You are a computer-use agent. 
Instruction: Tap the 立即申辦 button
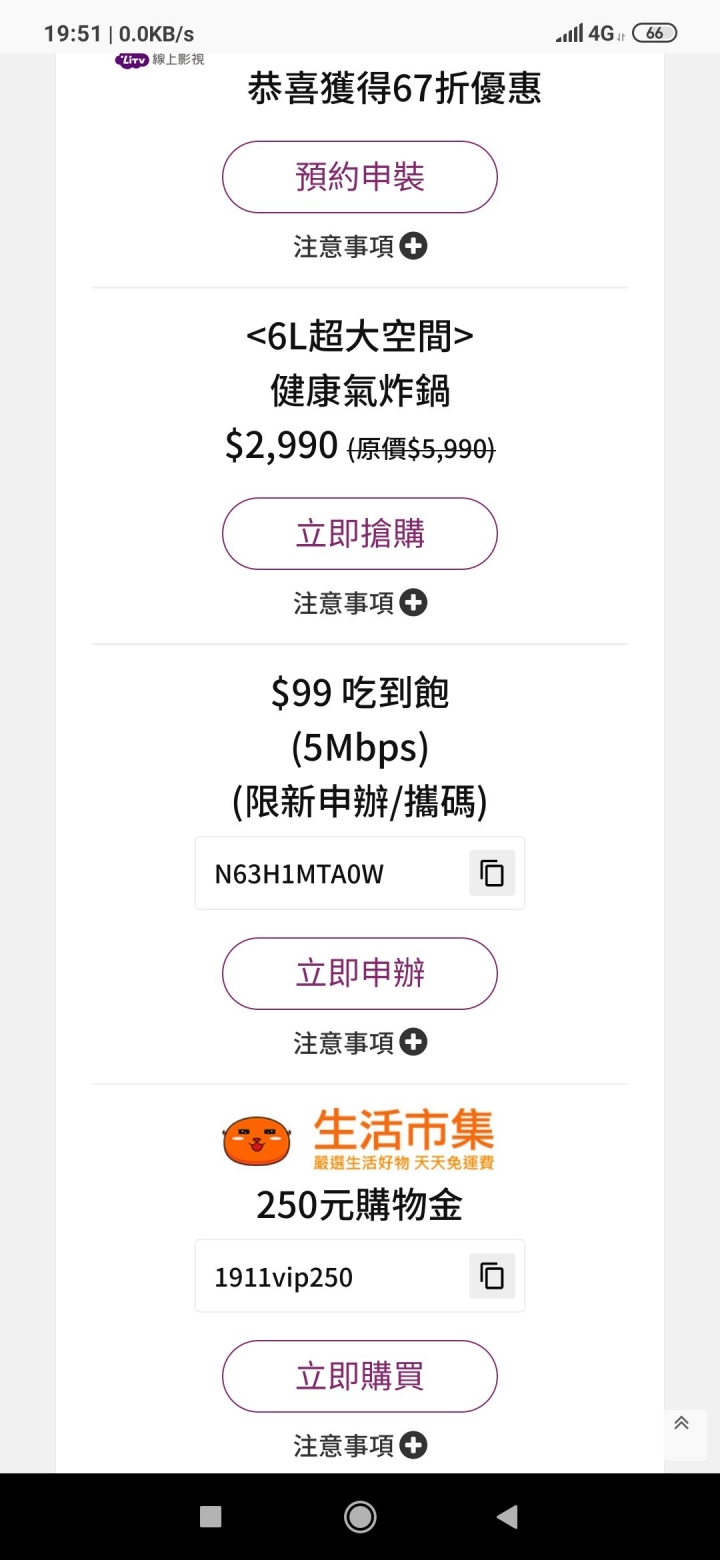[360, 973]
